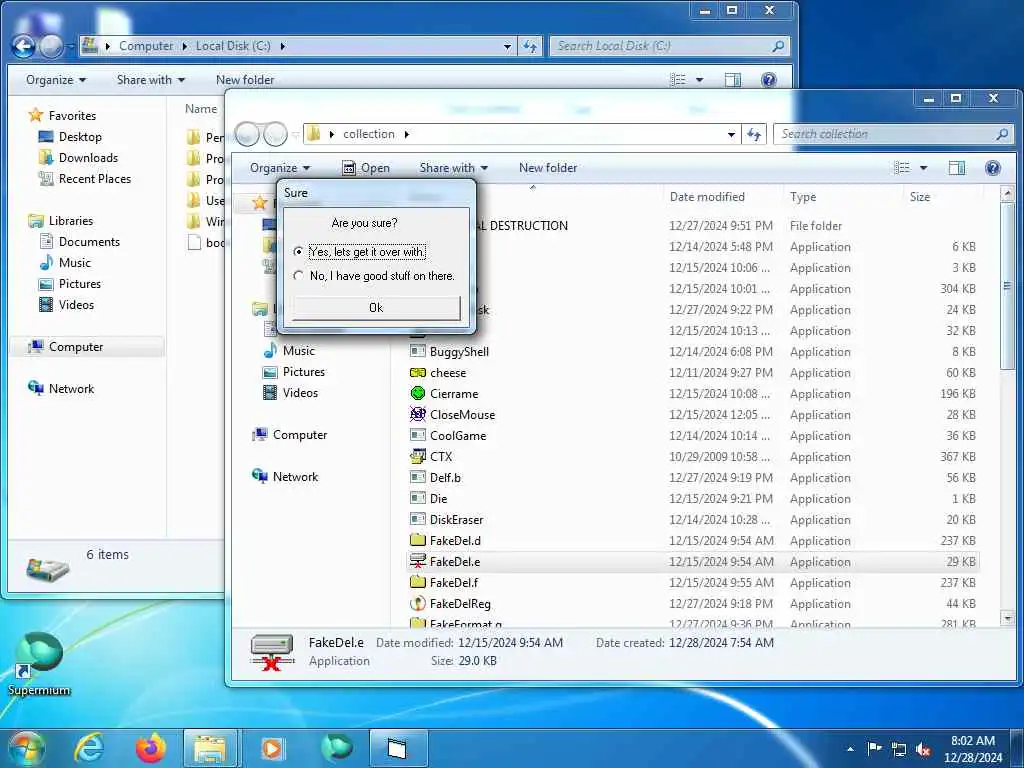Image resolution: width=1024 pixels, height=768 pixels.
Task: Click the Back arrow in the Local Disk window
Action: click(24, 46)
